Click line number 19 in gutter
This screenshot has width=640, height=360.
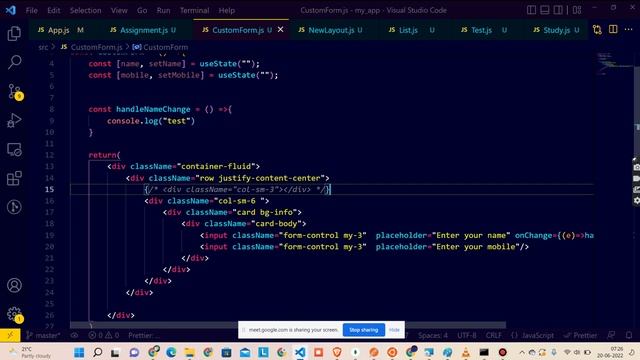point(49,235)
